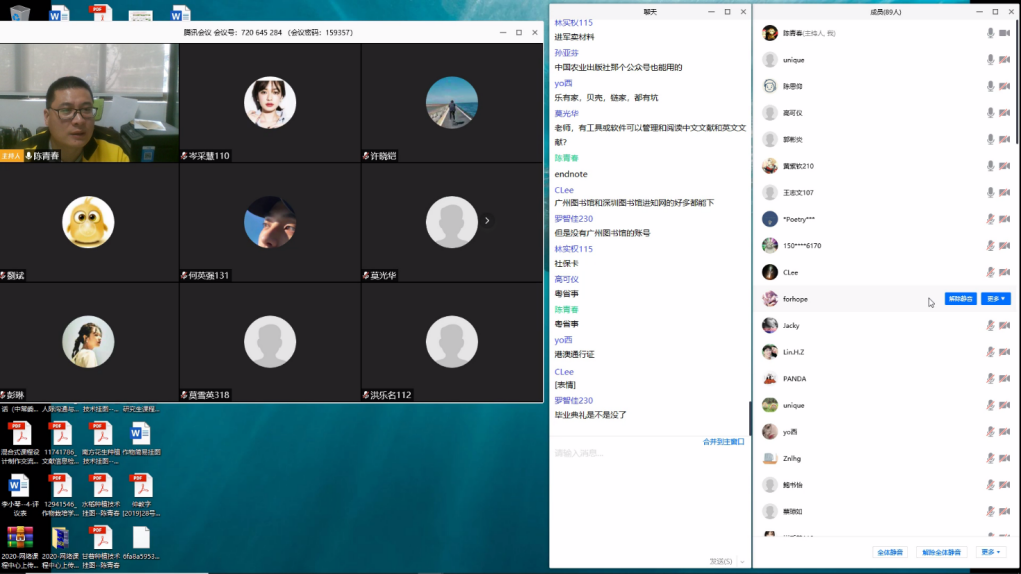Click the muted mic icon beside Jacky
The image size is (1021, 574).
pyautogui.click(x=990, y=325)
